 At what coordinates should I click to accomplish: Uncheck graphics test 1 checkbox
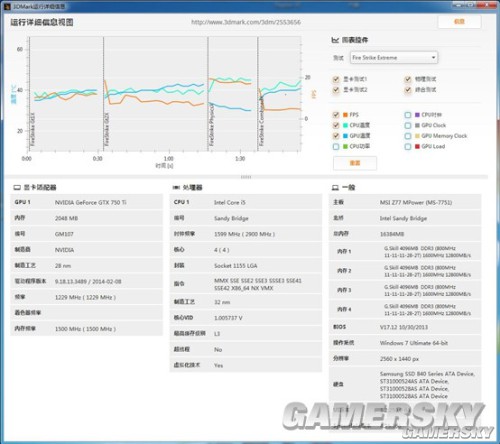[336, 79]
